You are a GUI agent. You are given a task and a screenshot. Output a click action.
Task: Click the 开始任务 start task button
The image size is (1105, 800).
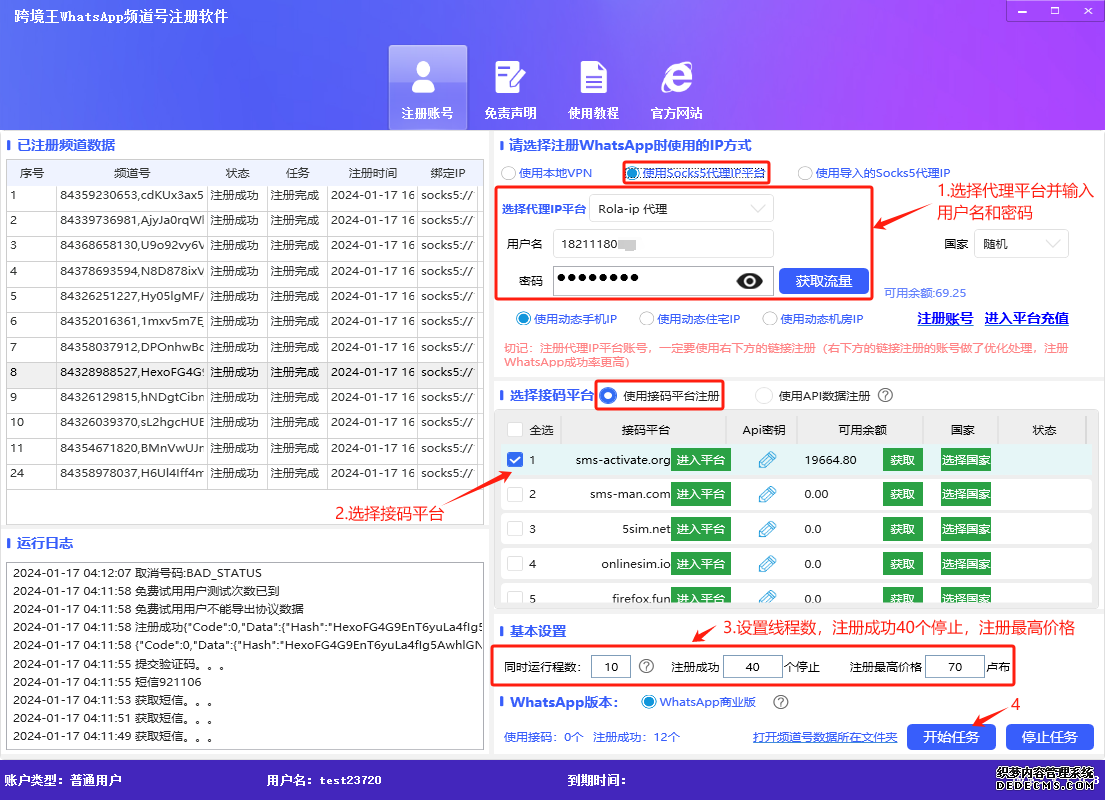click(x=950, y=736)
